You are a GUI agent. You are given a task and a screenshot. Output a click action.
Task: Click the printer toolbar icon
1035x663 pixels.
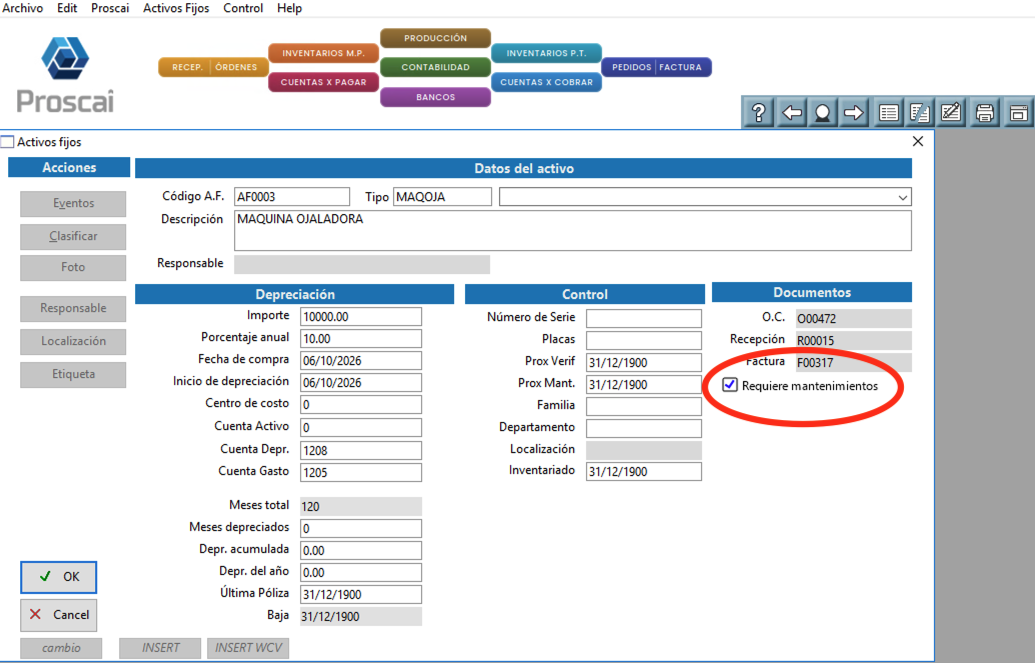tap(985, 112)
